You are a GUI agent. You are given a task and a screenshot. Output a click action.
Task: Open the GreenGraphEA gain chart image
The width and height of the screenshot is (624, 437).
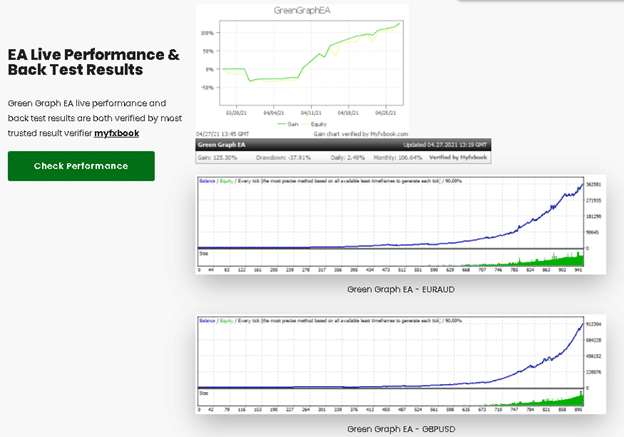pos(302,71)
